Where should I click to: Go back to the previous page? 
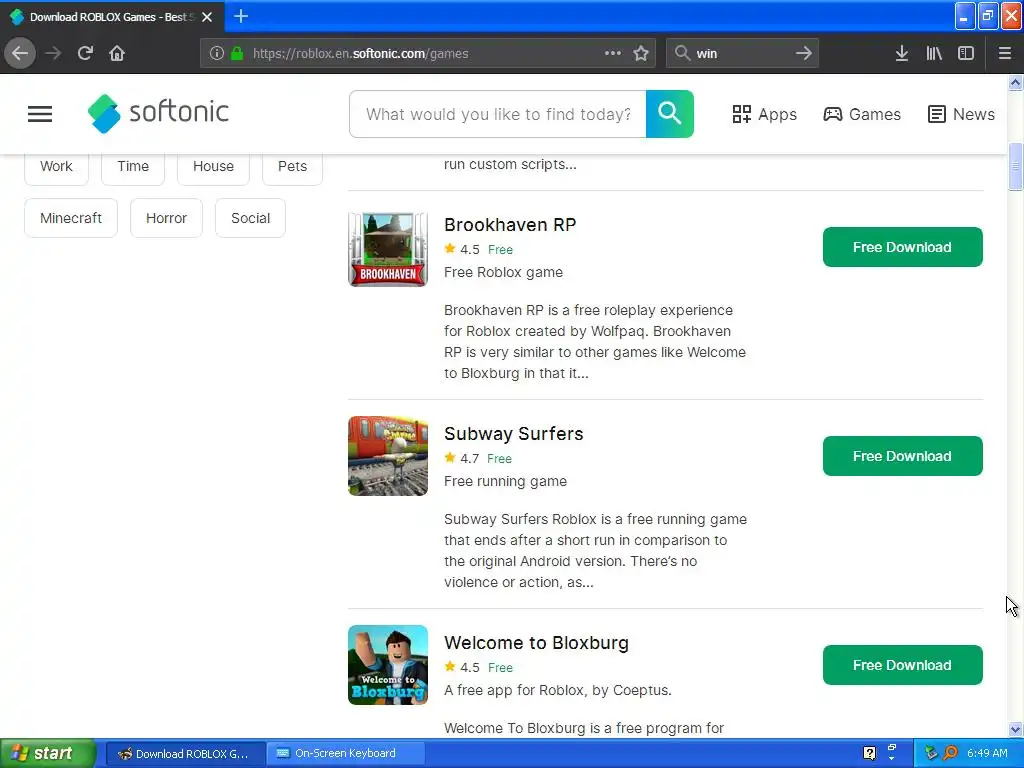coord(20,53)
